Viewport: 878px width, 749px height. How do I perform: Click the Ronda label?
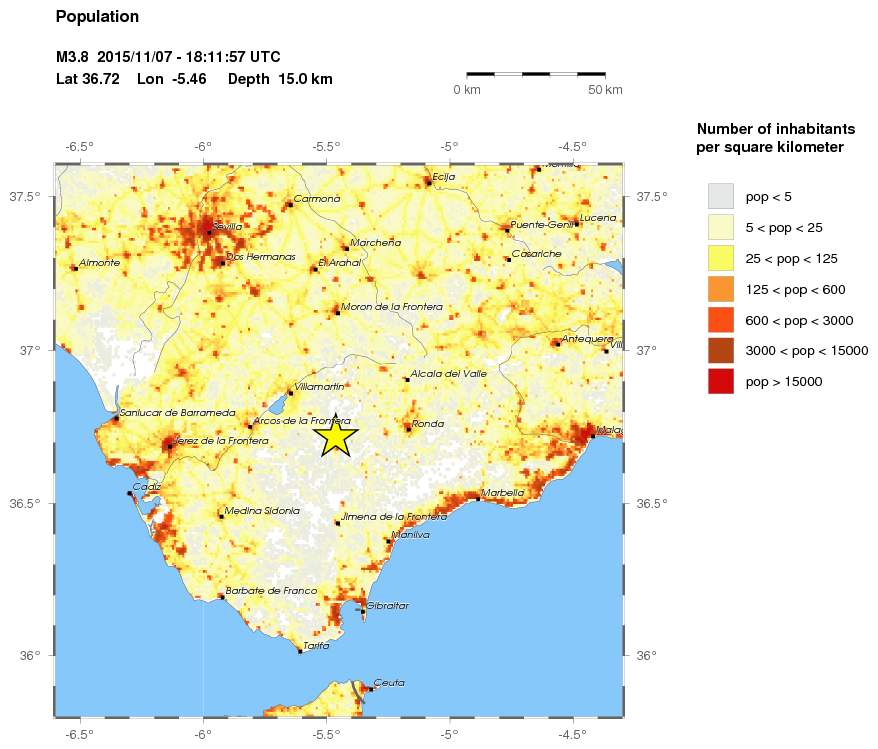[428, 424]
